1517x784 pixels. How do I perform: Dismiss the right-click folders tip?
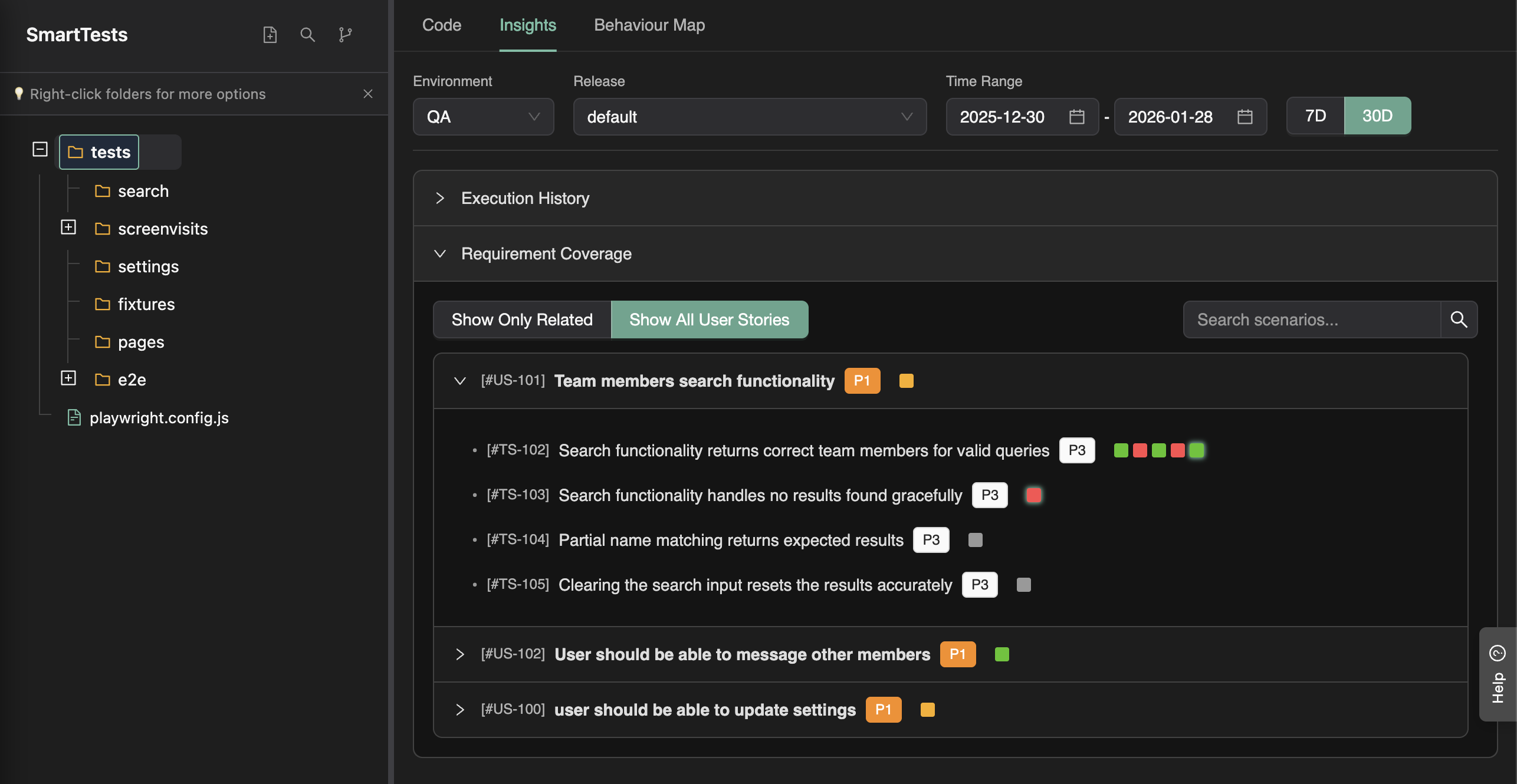coord(368,94)
